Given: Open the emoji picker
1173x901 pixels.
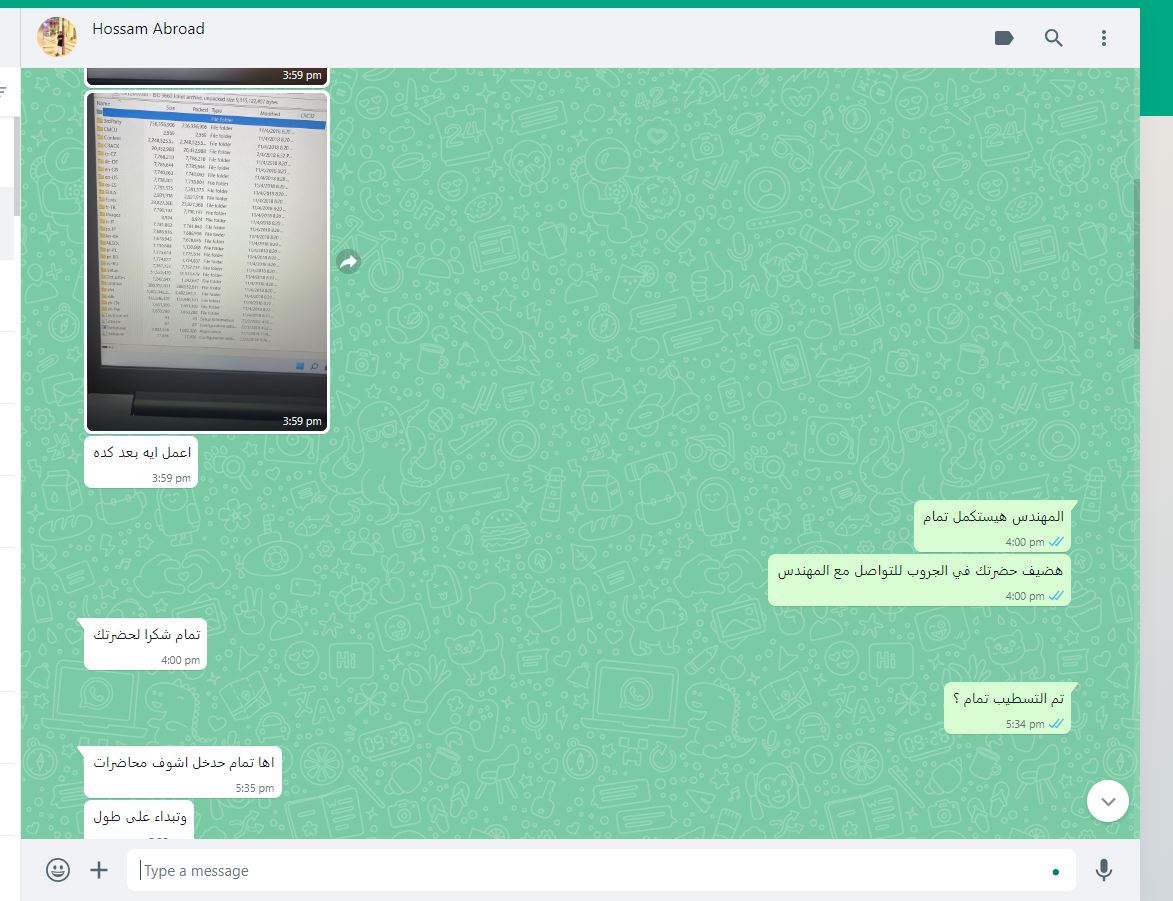Looking at the screenshot, I should click(58, 870).
